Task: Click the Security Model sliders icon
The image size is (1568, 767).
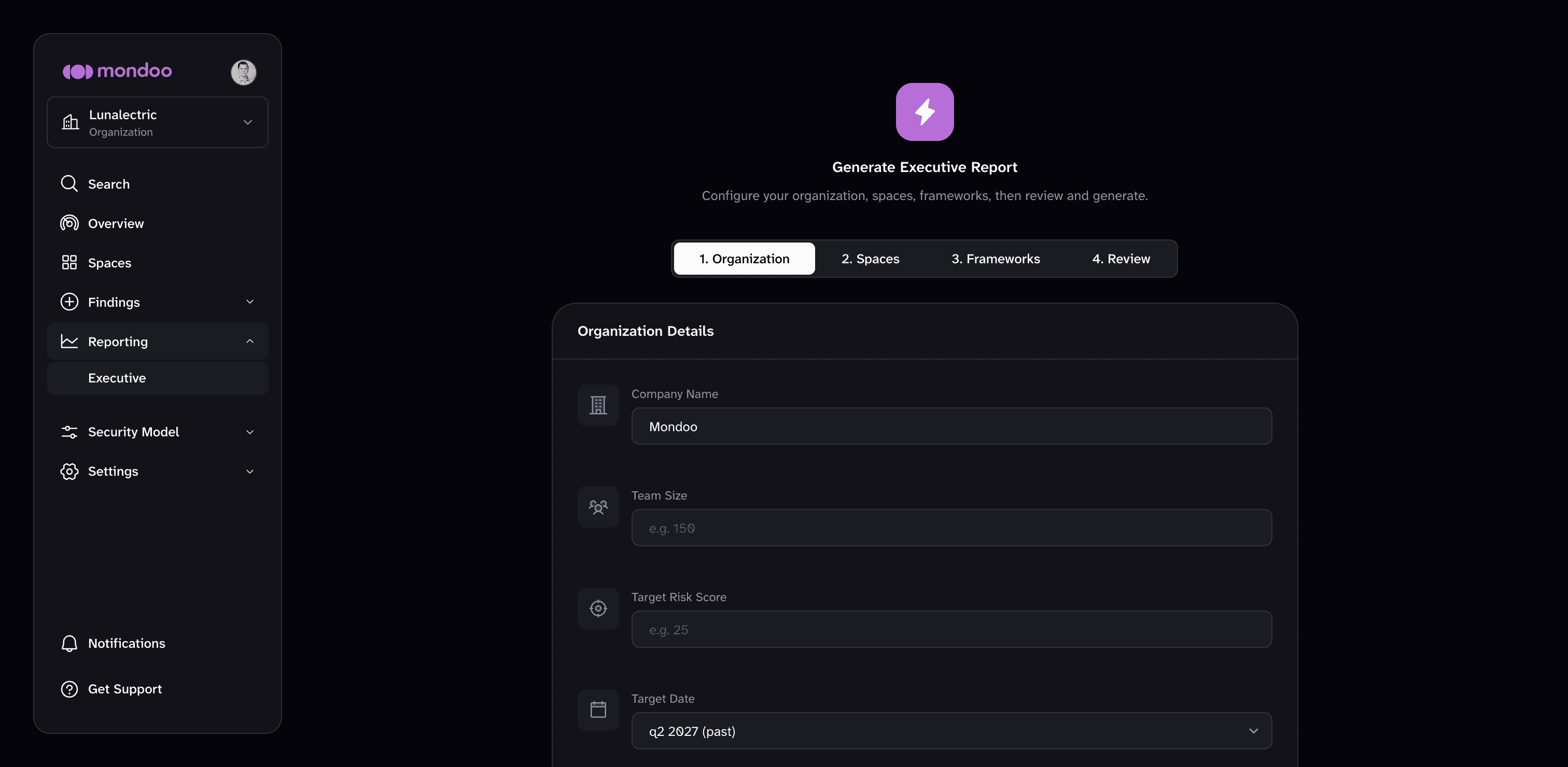Action: pos(69,432)
